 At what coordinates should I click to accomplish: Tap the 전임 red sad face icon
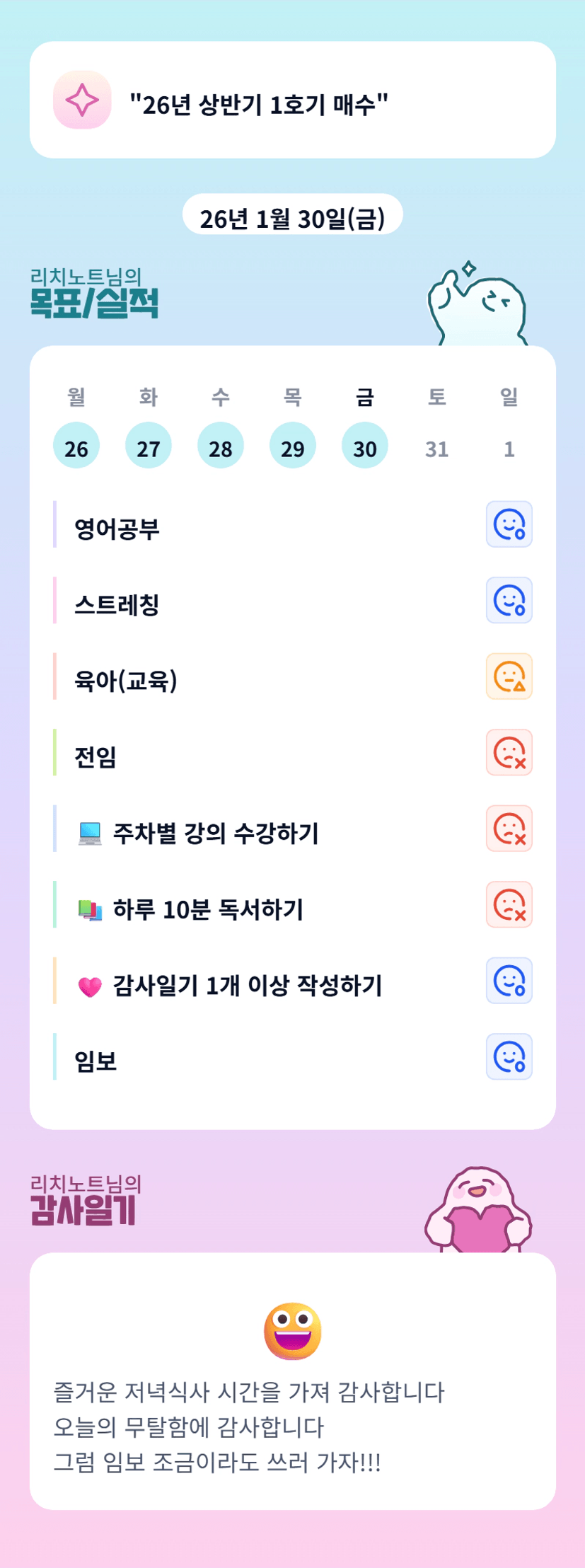tap(509, 753)
